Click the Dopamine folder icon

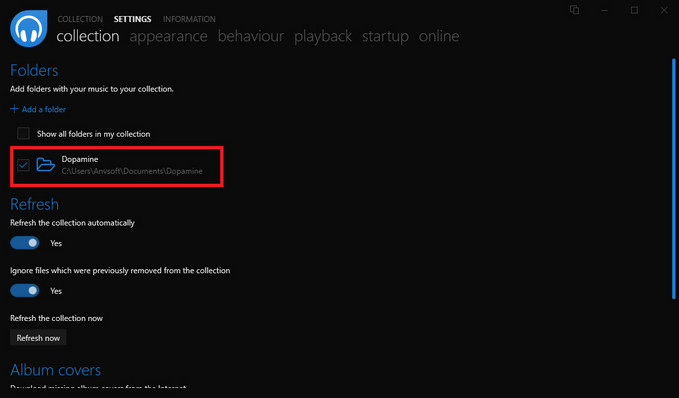pyautogui.click(x=45, y=165)
